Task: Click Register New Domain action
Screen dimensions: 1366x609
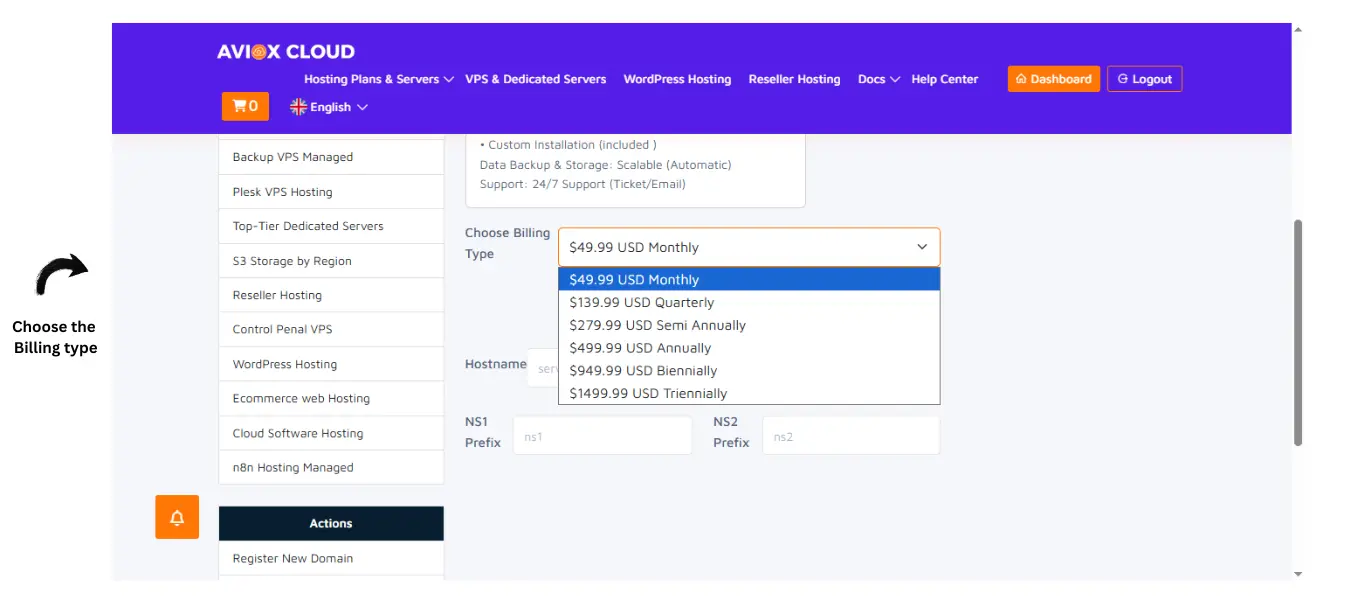Action: [x=293, y=558]
